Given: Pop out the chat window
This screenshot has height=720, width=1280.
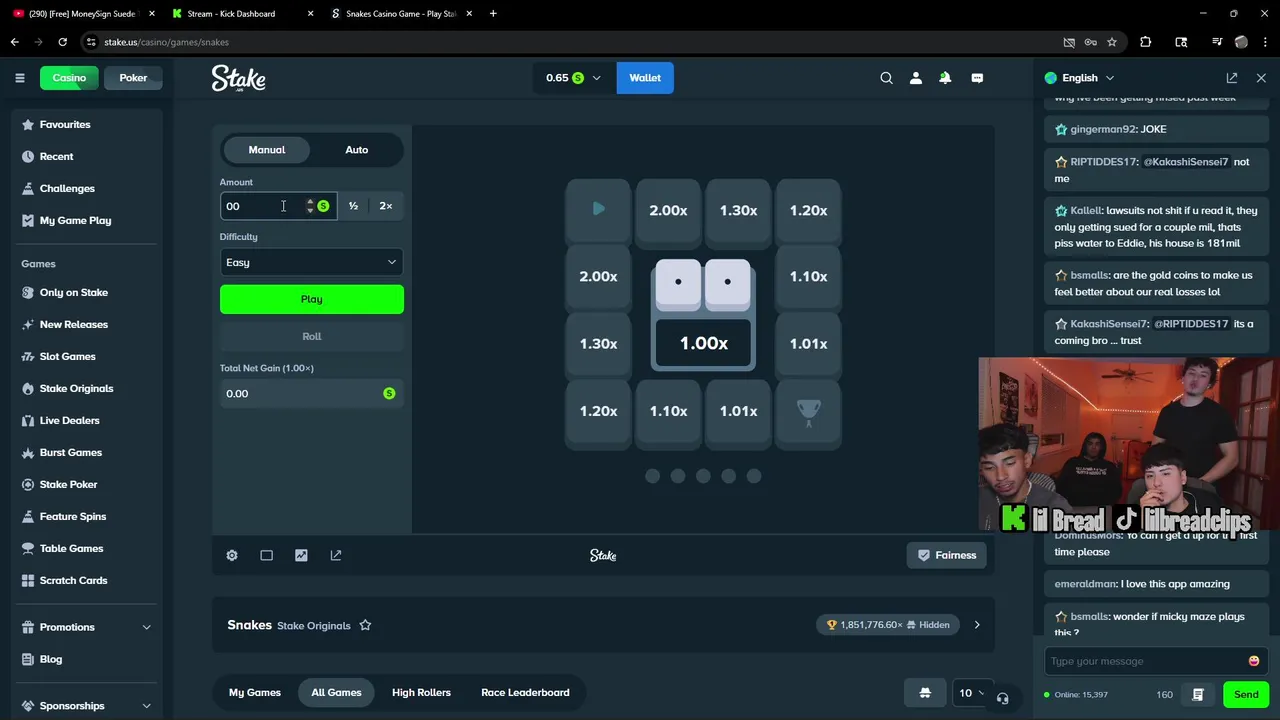Looking at the screenshot, I should 1232,78.
